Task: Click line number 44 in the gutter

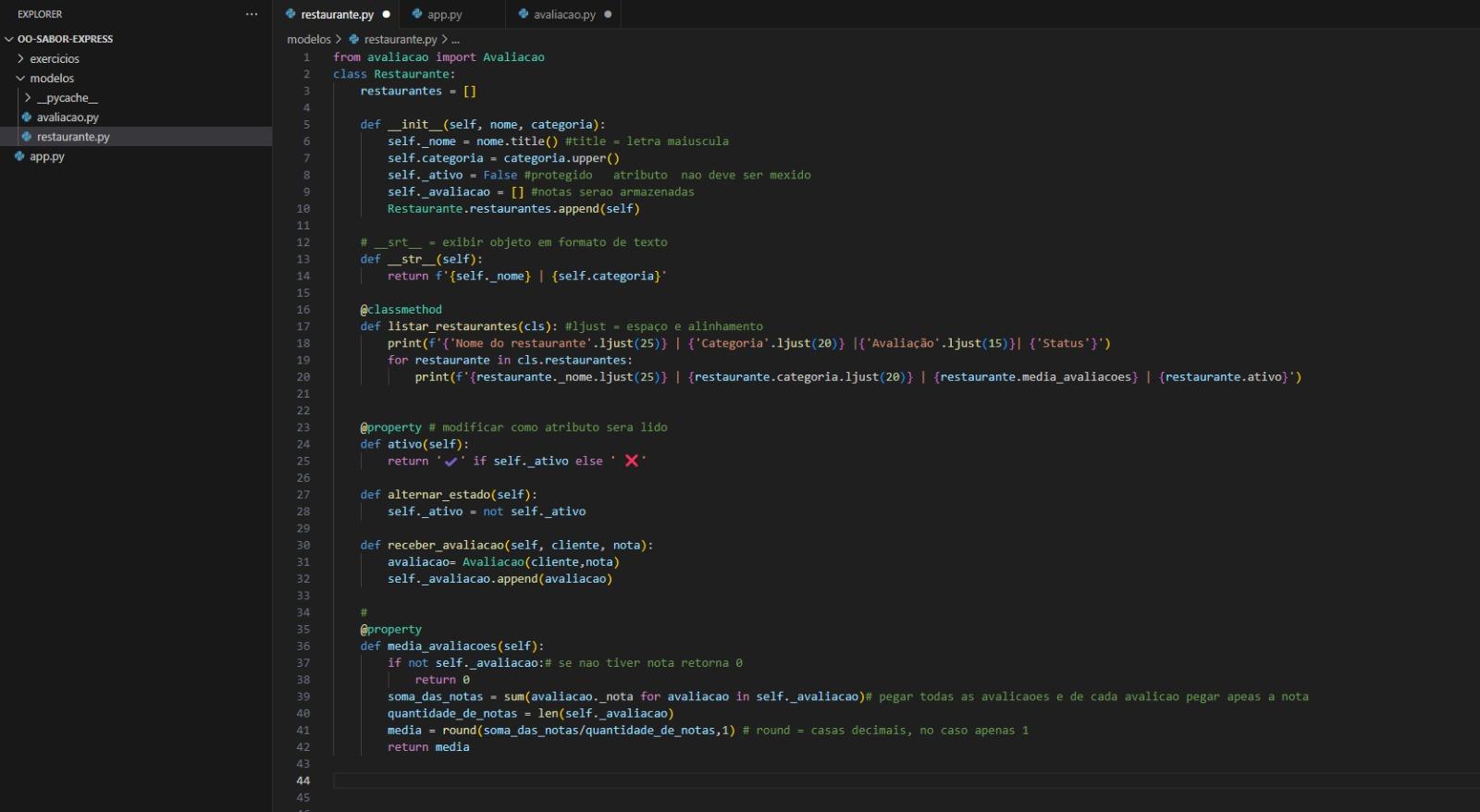Action: click(303, 781)
